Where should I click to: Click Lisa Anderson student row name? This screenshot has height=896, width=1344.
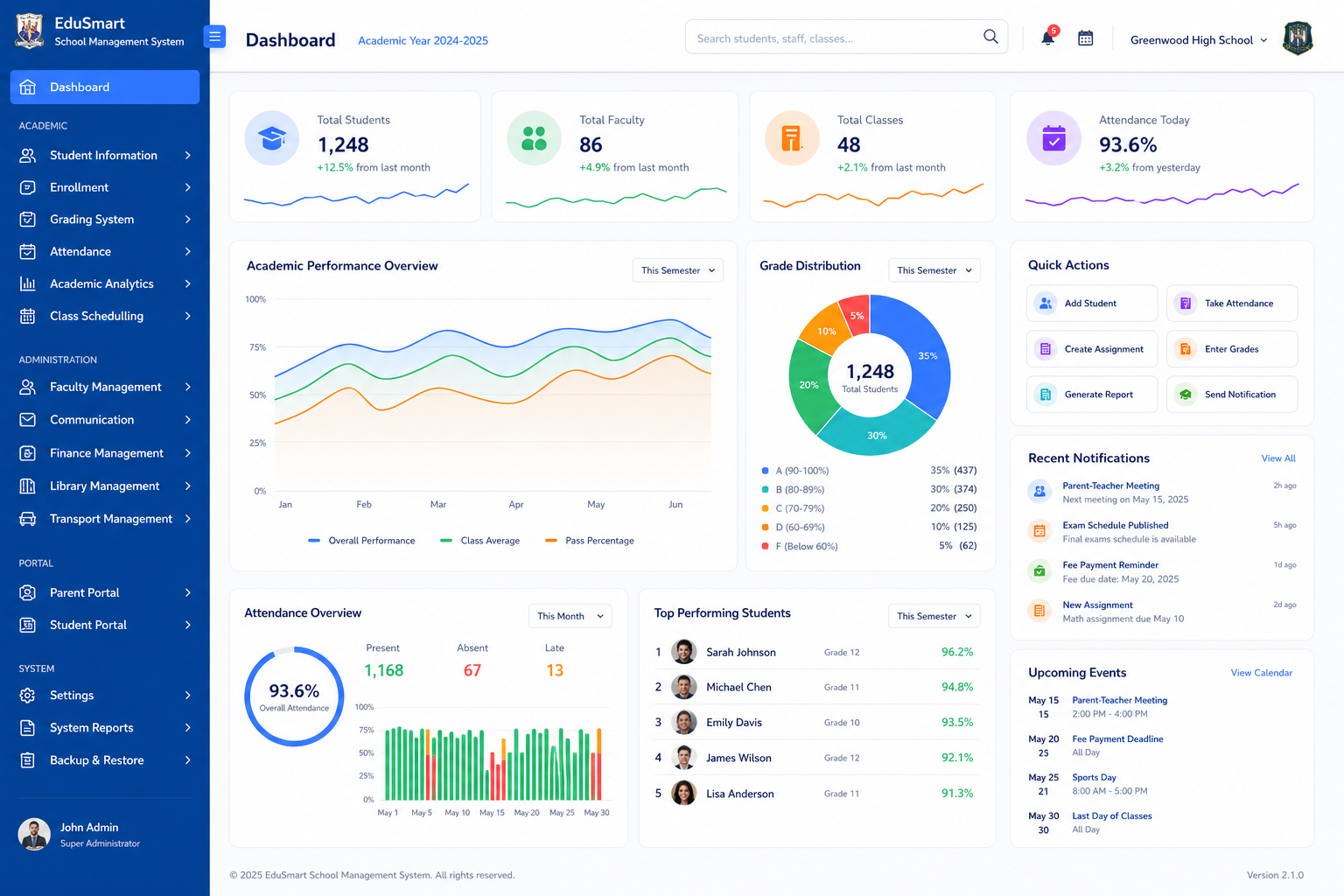740,794
